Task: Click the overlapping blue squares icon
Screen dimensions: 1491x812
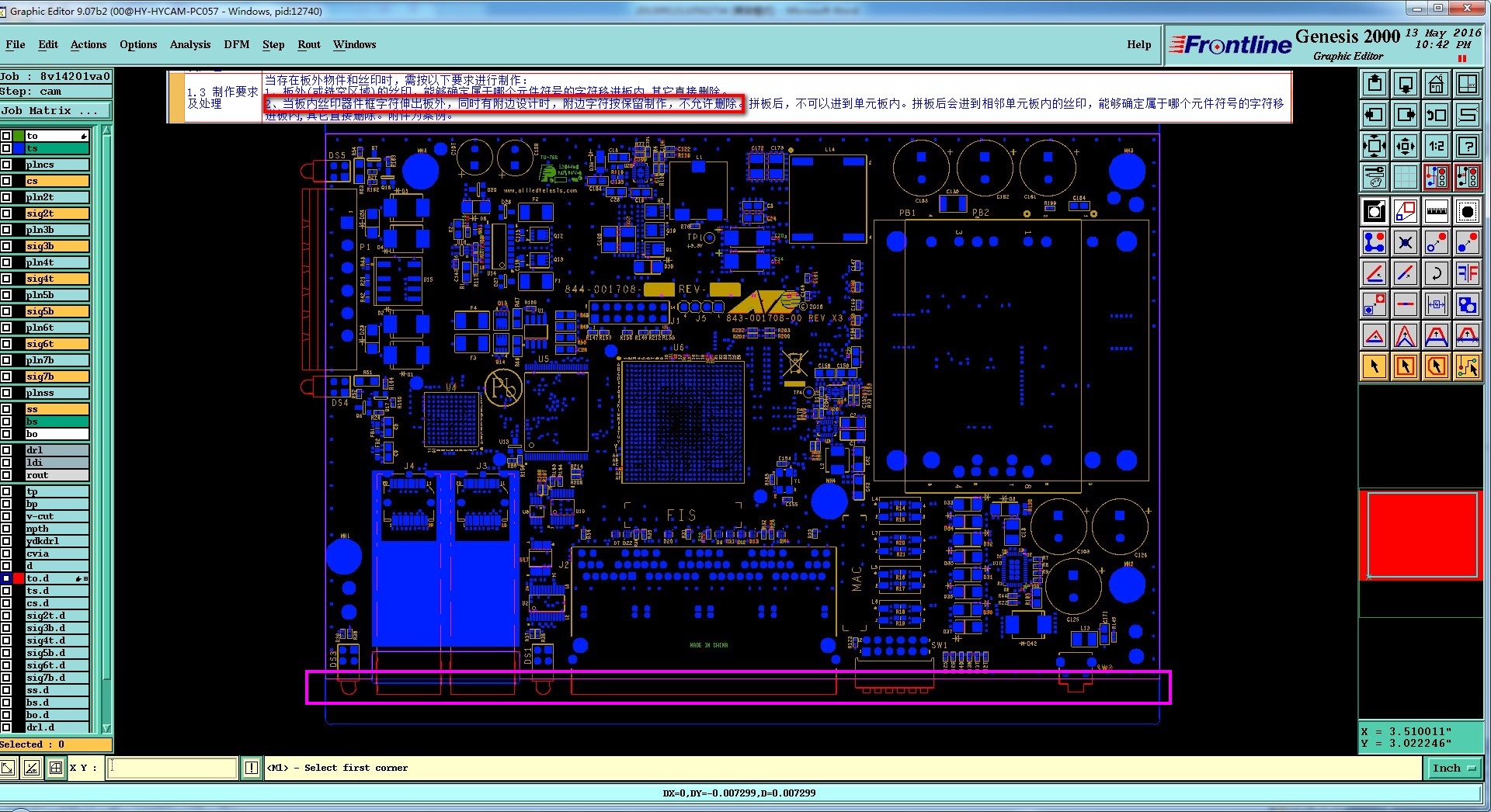Action: (1468, 304)
